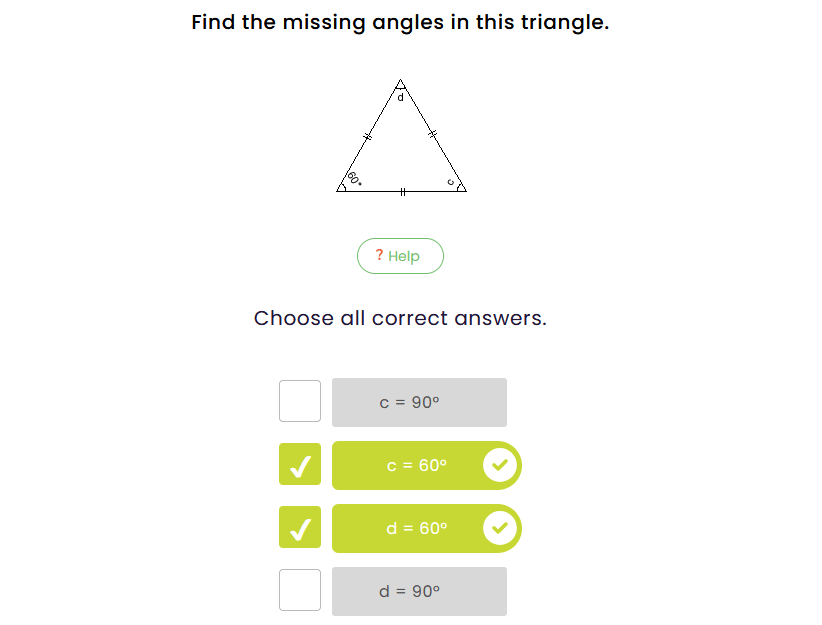This screenshot has height=625, width=822.
Task: Click the white check circle on d = 60°
Action: (500, 528)
